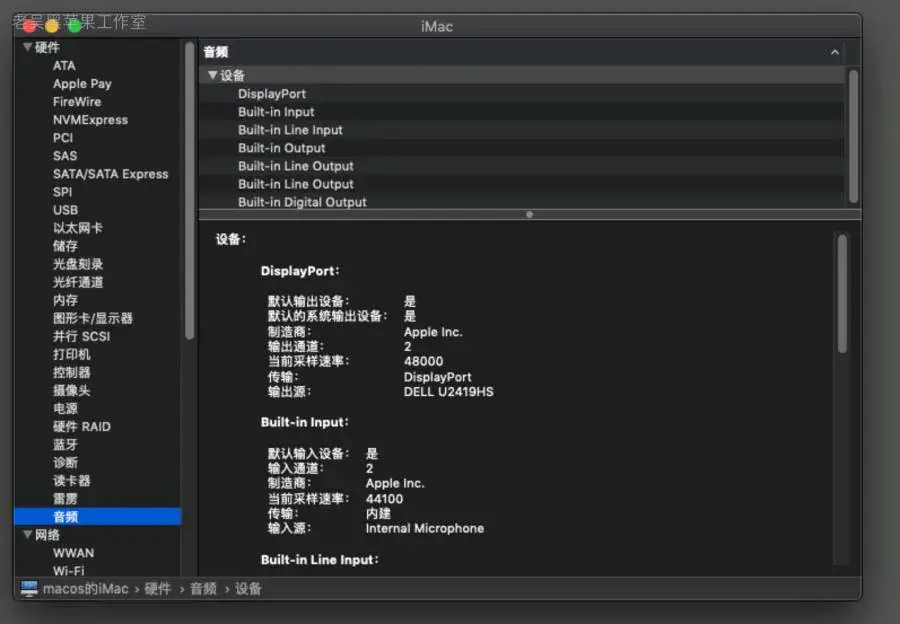Select 电源 power in the sidebar
Screen dimensions: 900x624
(65, 409)
